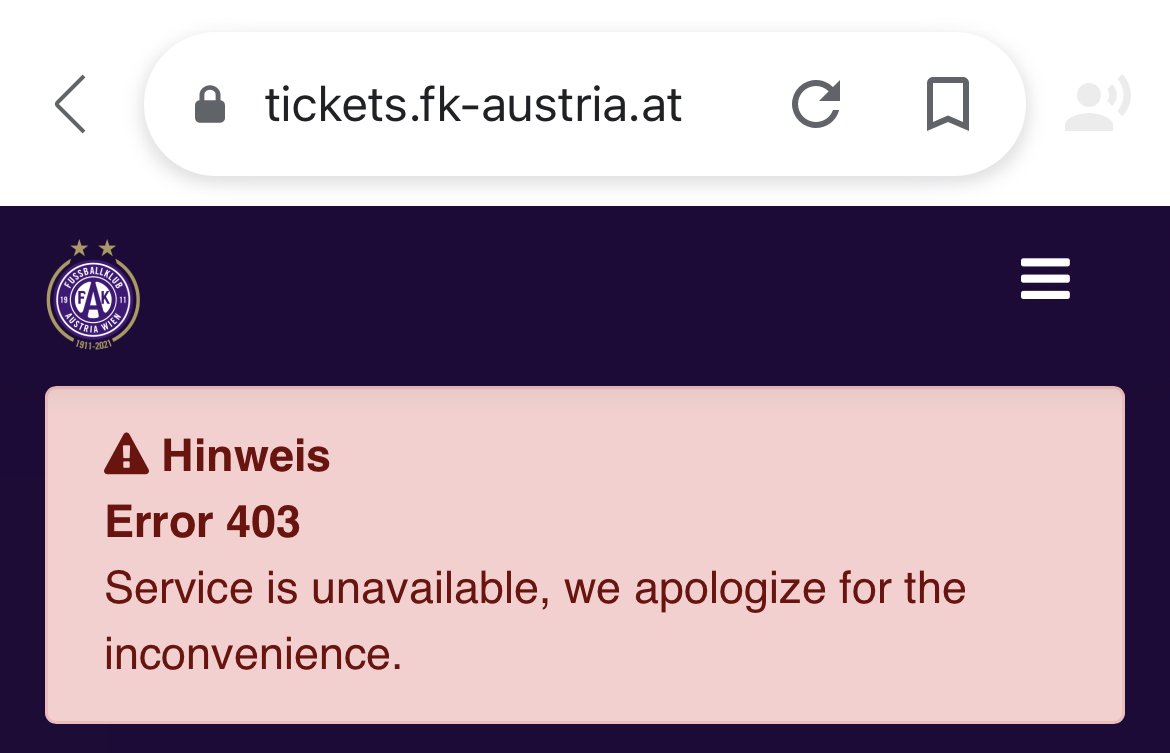Tap the greyed-out read-aloud person icon
1170x753 pixels.
(x=1097, y=103)
